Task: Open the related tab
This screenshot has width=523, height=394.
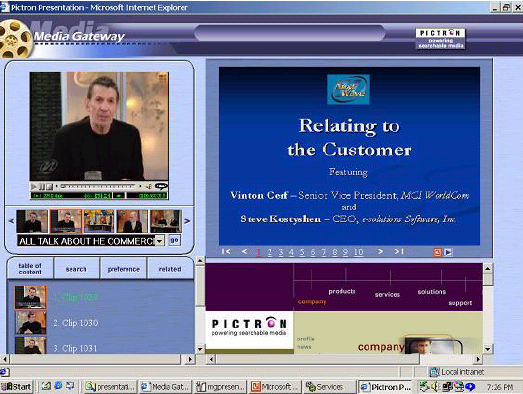Action: coord(170,269)
